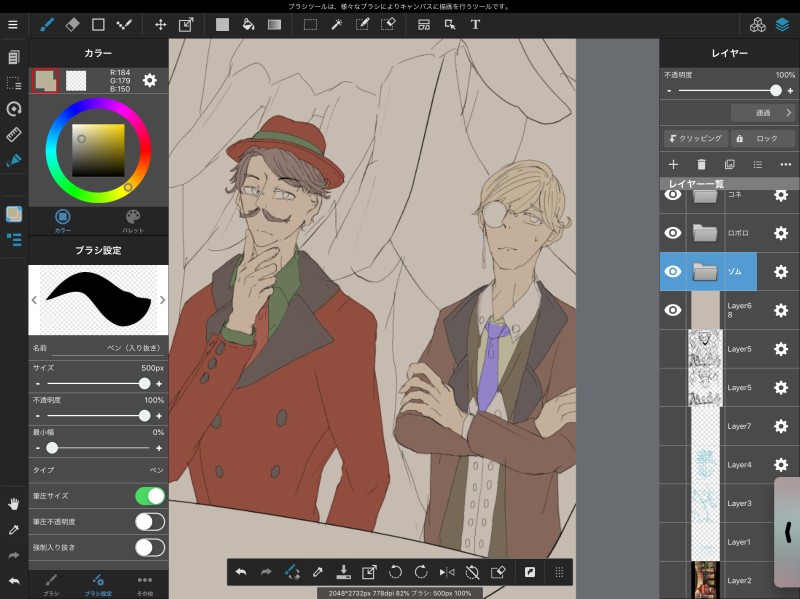
Task: Open the 通過 blend mode dropdown
Action: click(762, 113)
